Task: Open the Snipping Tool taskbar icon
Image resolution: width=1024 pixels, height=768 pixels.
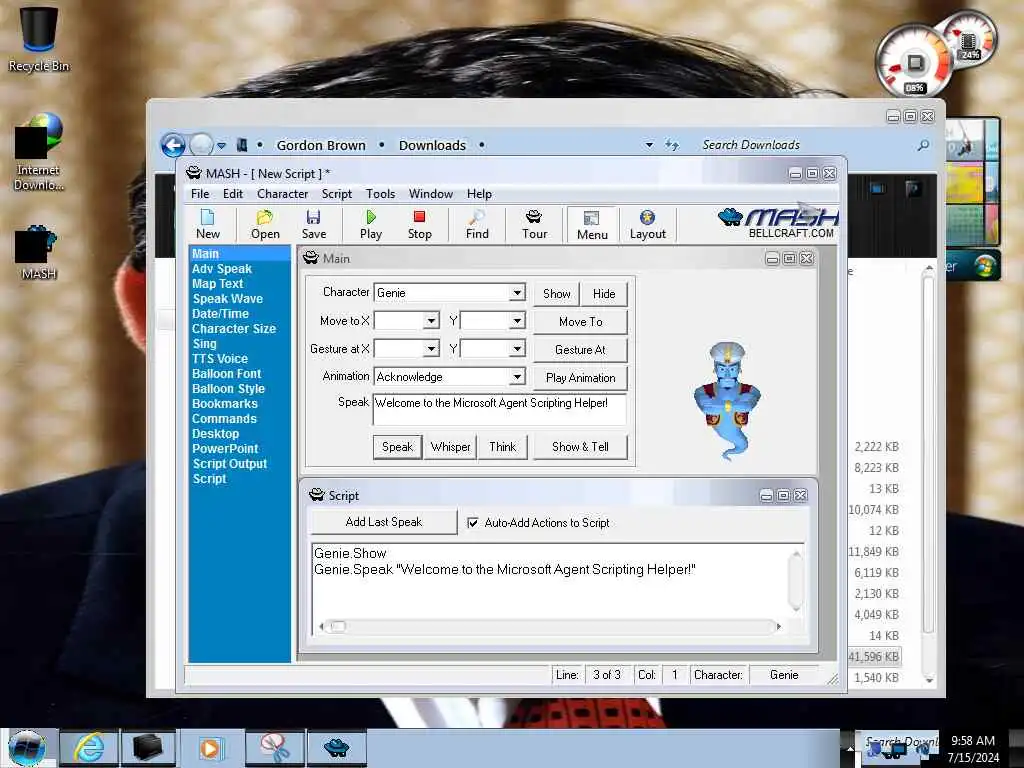Action: tap(274, 748)
